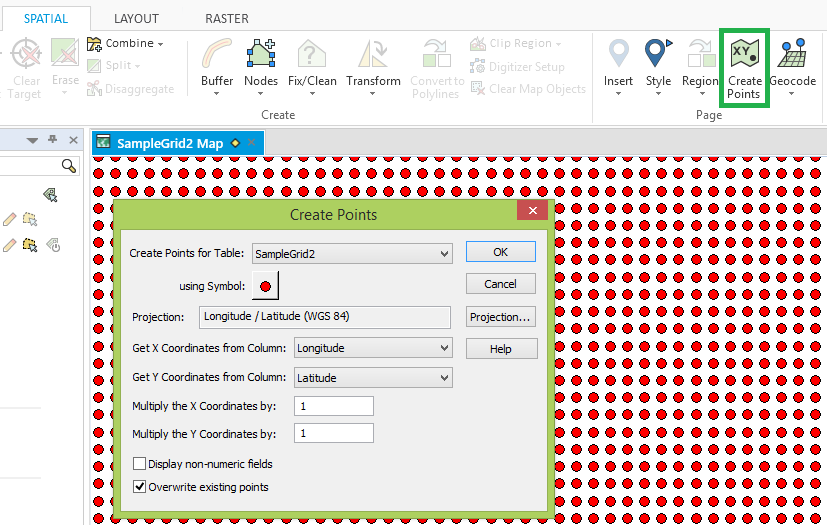Switch to the LAYOUT ribbon tab

pos(136,18)
